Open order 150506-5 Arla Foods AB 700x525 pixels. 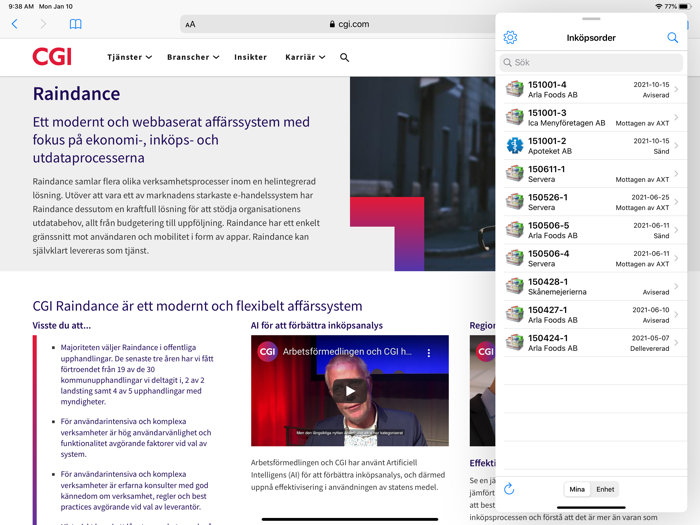(591, 230)
